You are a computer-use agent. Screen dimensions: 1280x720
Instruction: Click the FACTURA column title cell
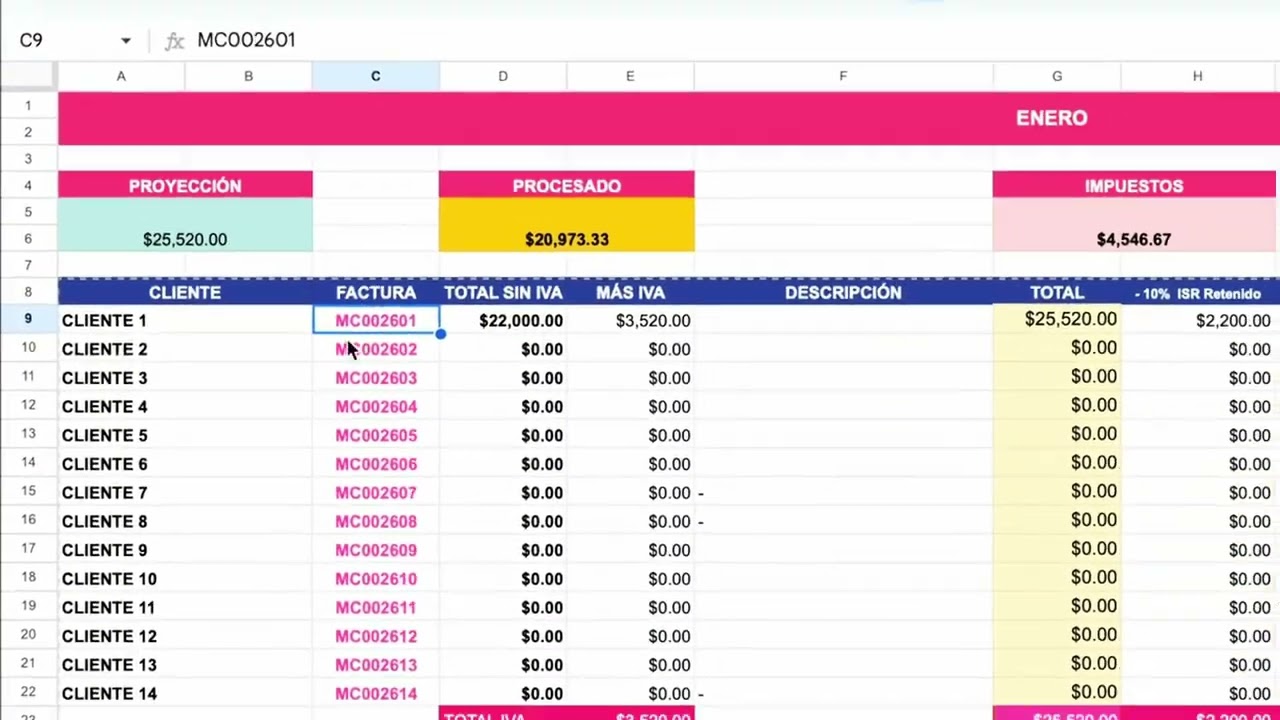point(376,292)
